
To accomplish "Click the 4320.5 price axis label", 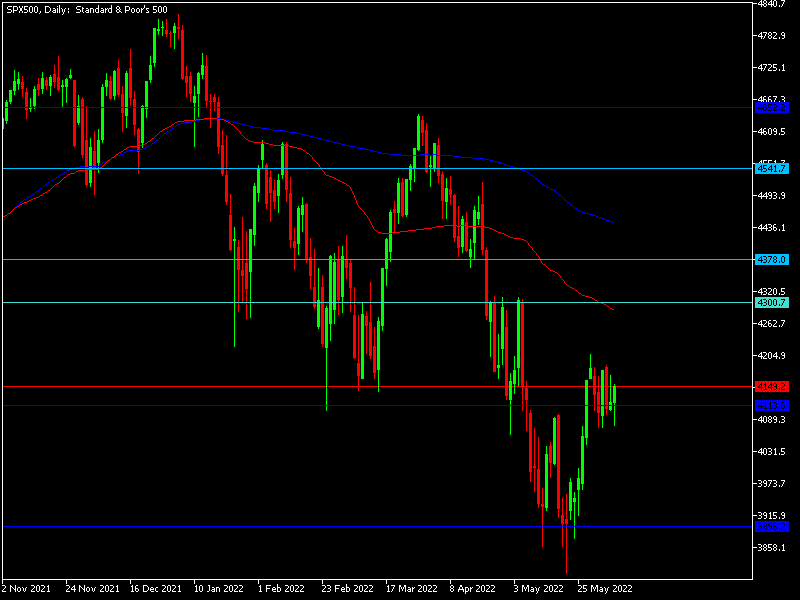I will tap(771, 291).
